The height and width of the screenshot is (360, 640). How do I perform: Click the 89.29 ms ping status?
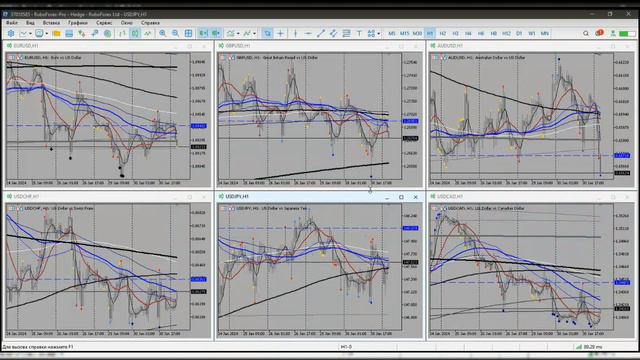tap(589, 347)
